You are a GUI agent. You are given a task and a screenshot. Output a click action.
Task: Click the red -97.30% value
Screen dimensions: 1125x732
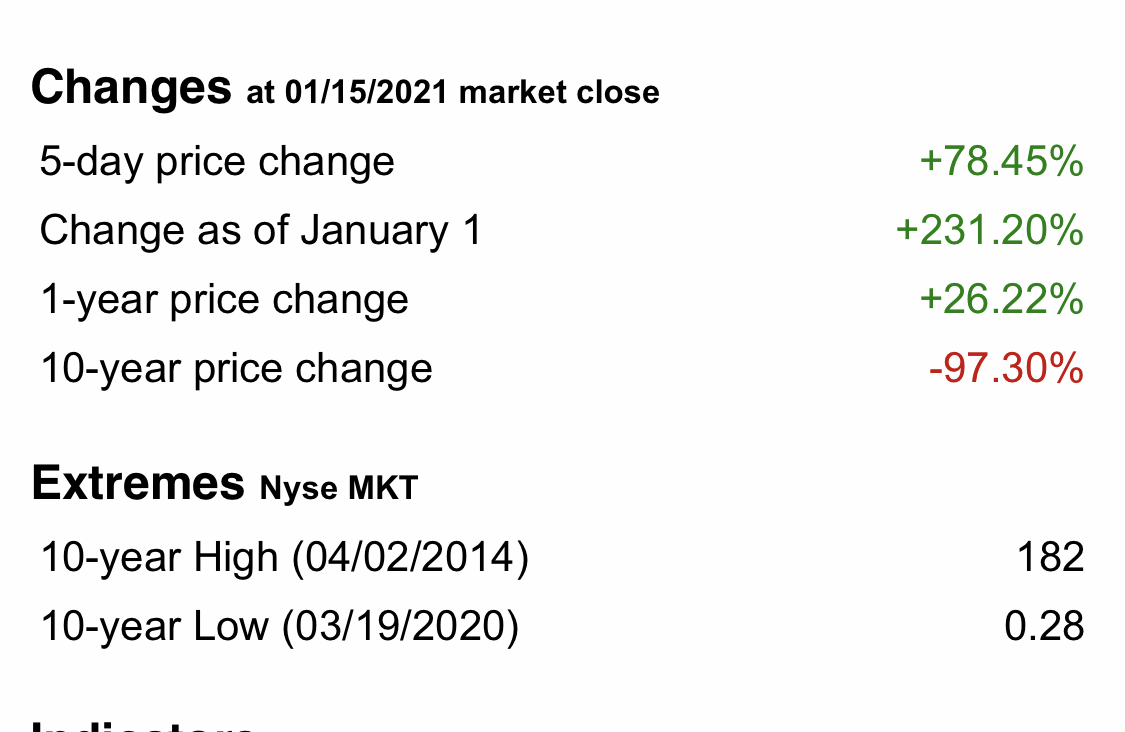(1006, 369)
